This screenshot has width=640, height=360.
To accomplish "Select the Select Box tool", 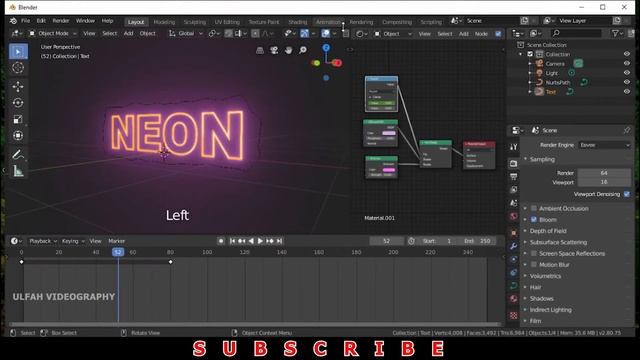I will click(18, 52).
